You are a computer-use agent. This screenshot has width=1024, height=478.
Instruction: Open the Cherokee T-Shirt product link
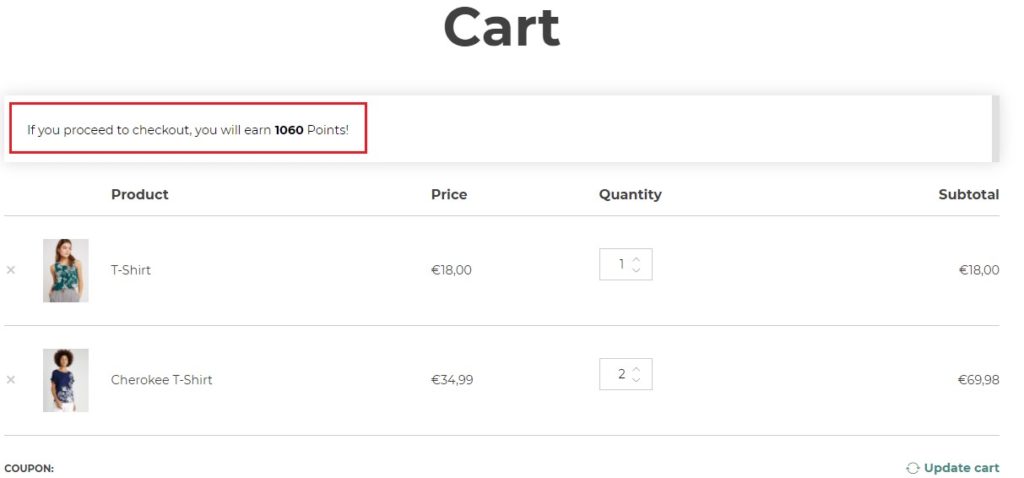161,379
